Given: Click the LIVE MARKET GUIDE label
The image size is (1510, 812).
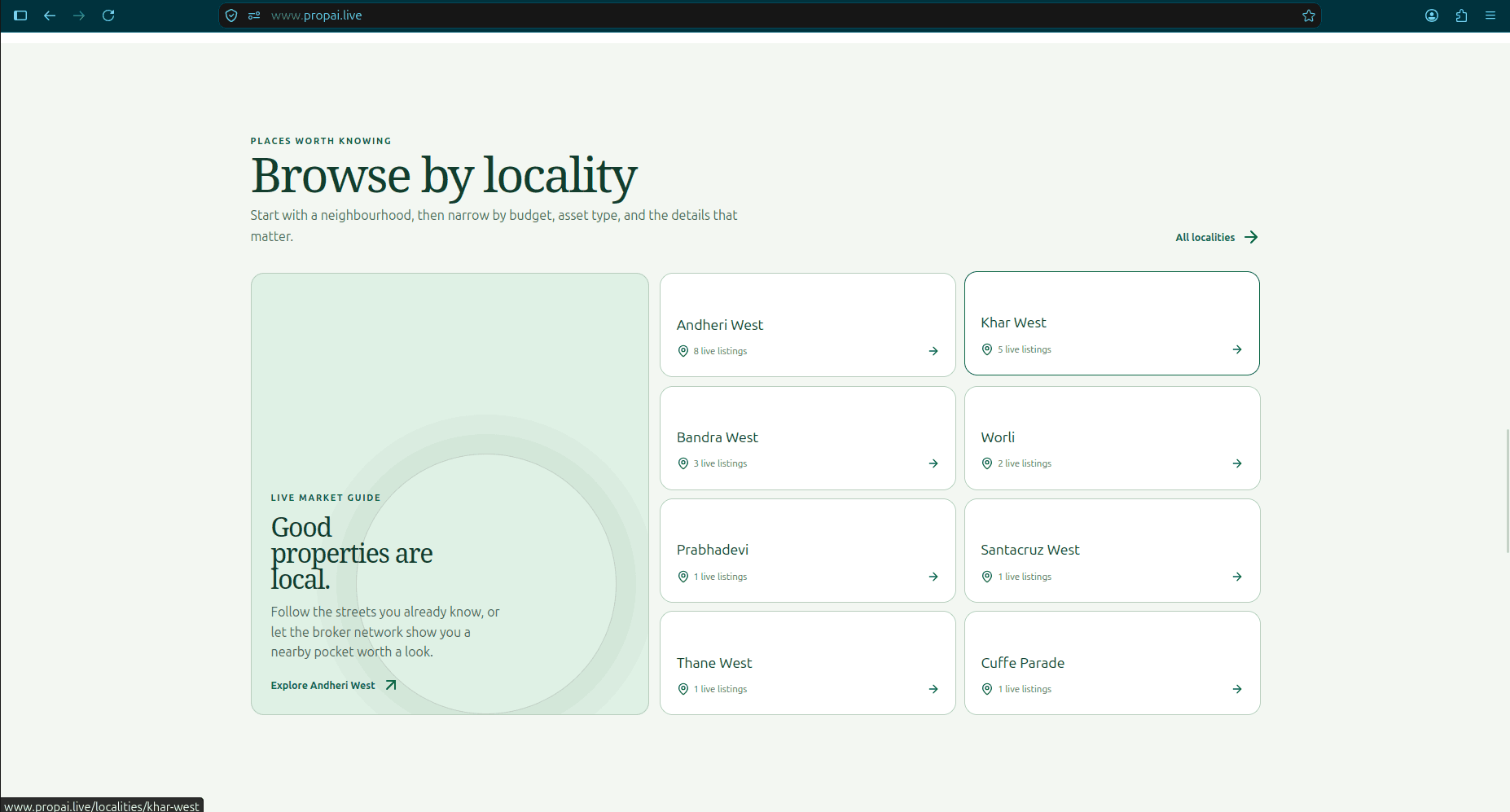Looking at the screenshot, I should point(326,498).
